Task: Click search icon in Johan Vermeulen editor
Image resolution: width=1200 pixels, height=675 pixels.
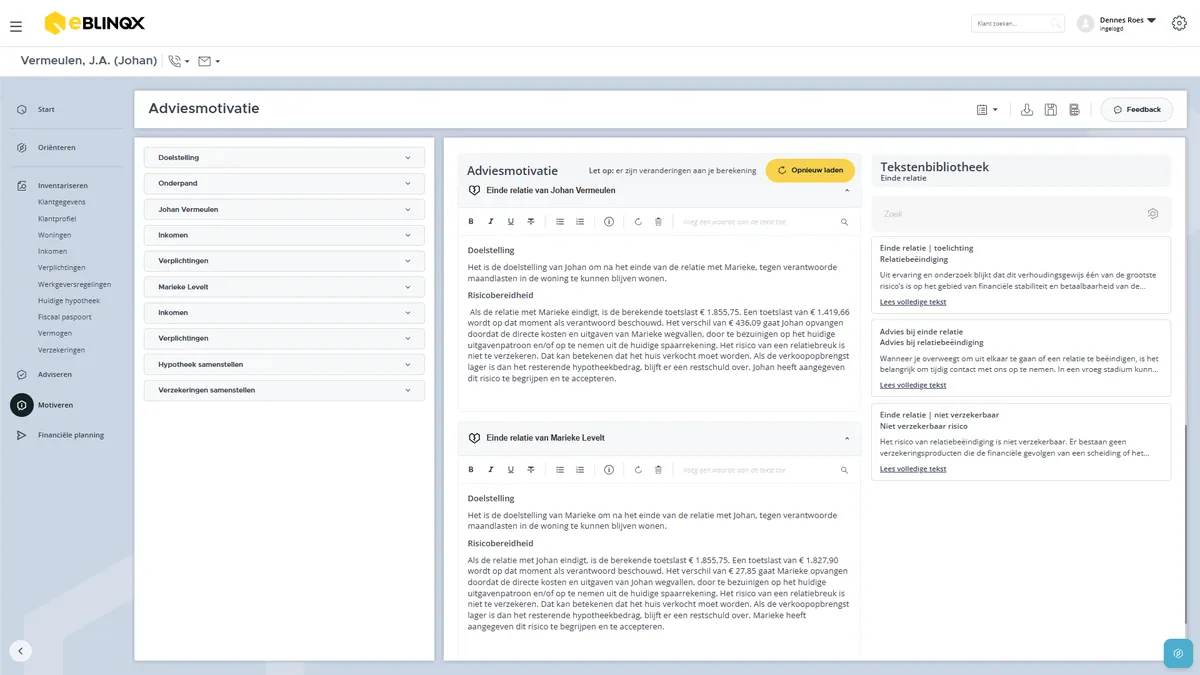Action: (844, 221)
